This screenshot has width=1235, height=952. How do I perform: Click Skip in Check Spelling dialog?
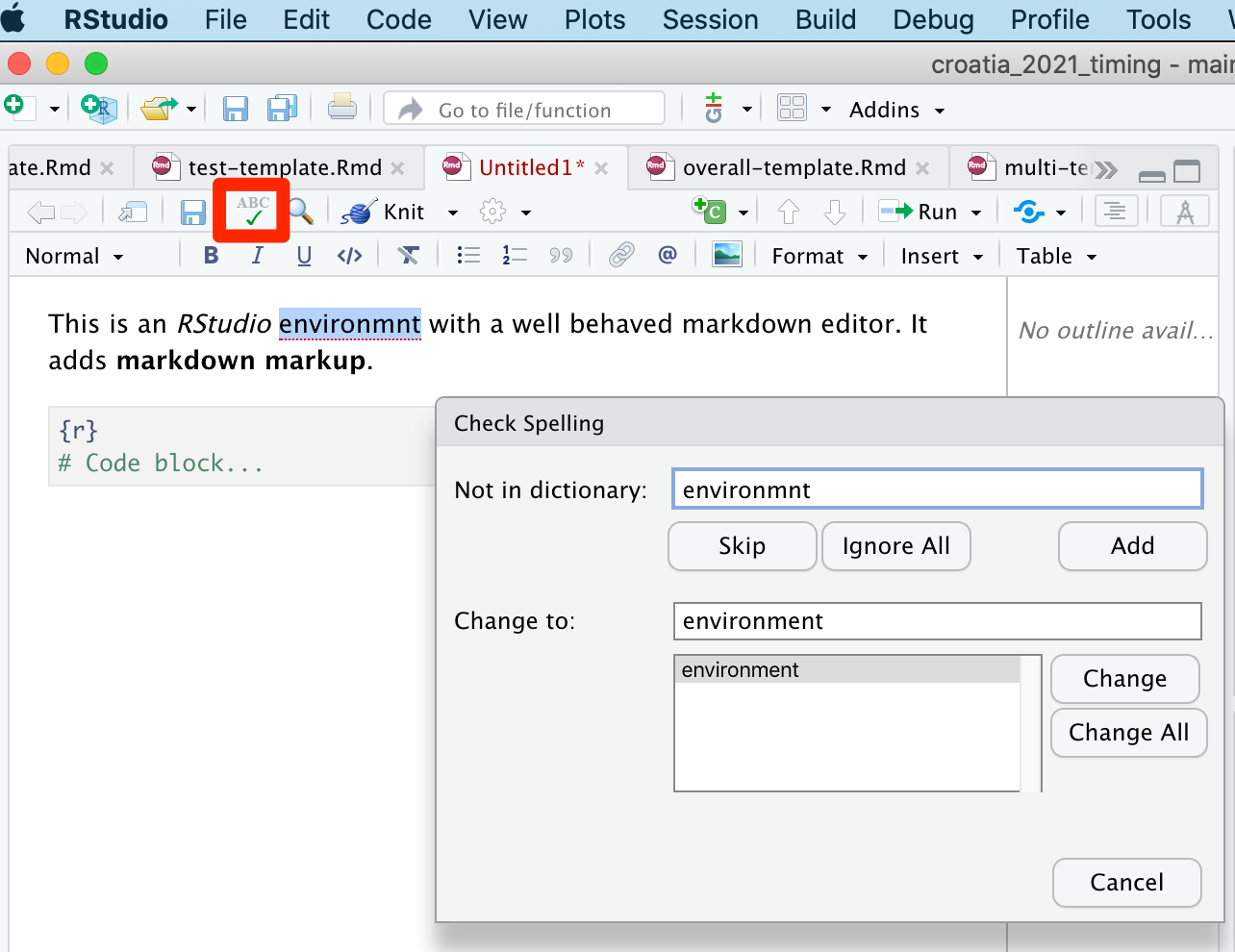click(x=743, y=546)
